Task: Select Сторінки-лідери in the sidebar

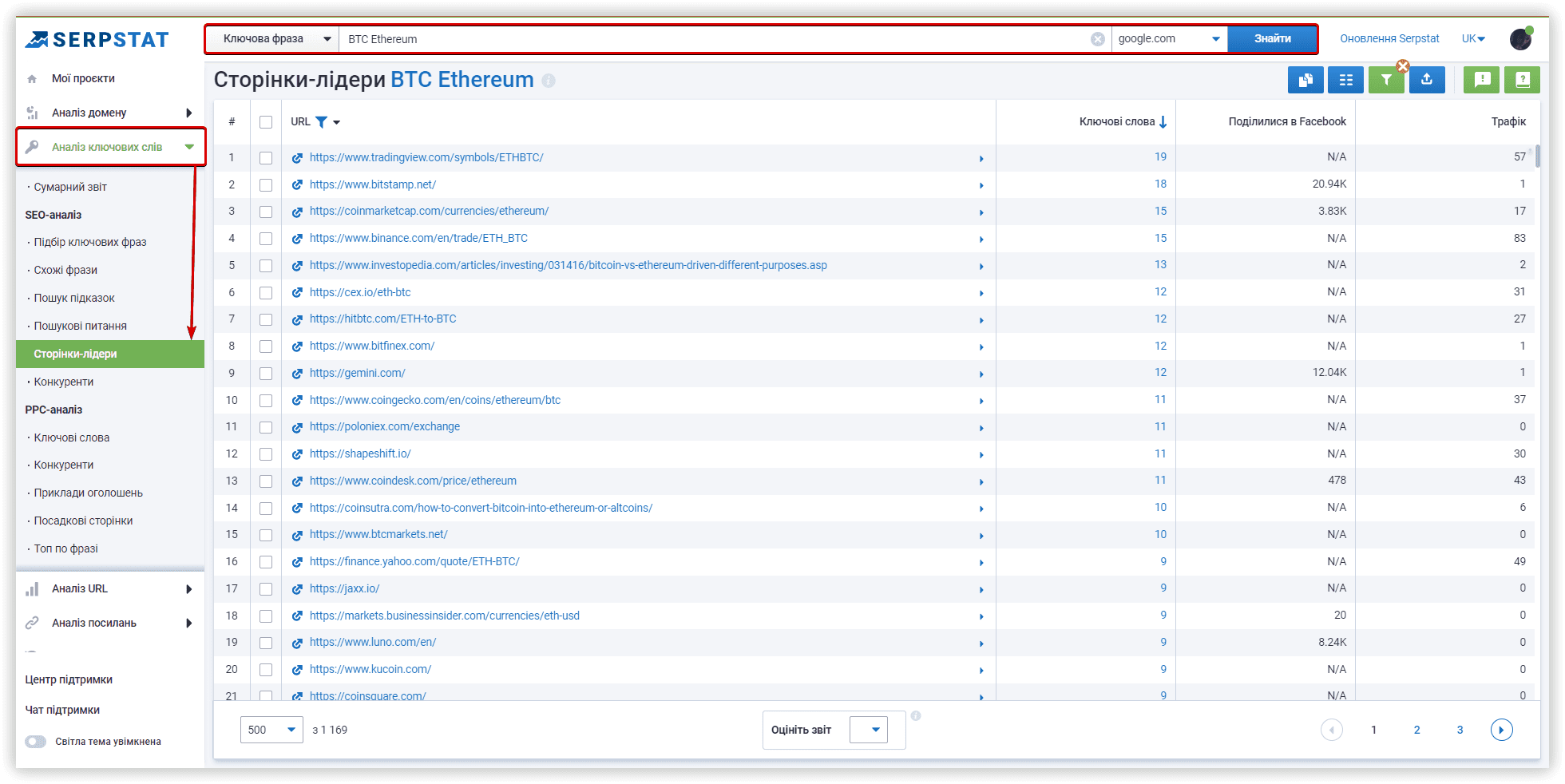Action: (x=110, y=354)
